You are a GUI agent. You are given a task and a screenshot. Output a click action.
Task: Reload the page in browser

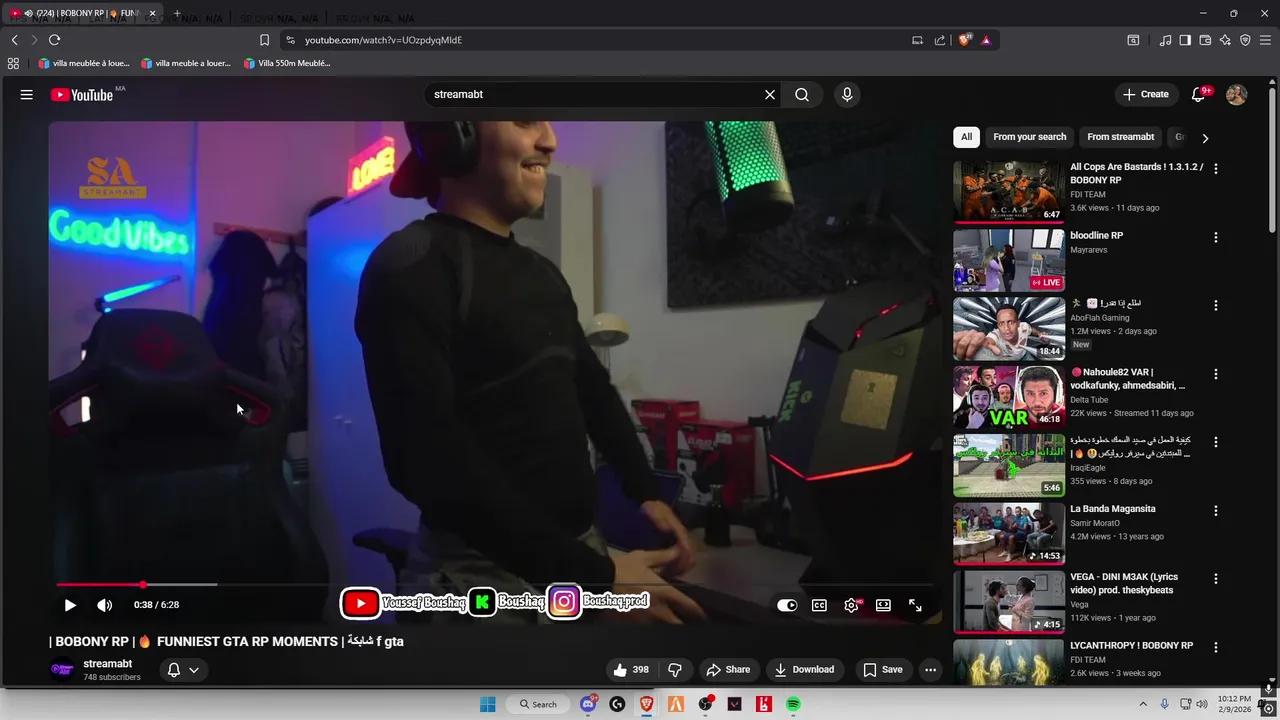pyautogui.click(x=54, y=40)
